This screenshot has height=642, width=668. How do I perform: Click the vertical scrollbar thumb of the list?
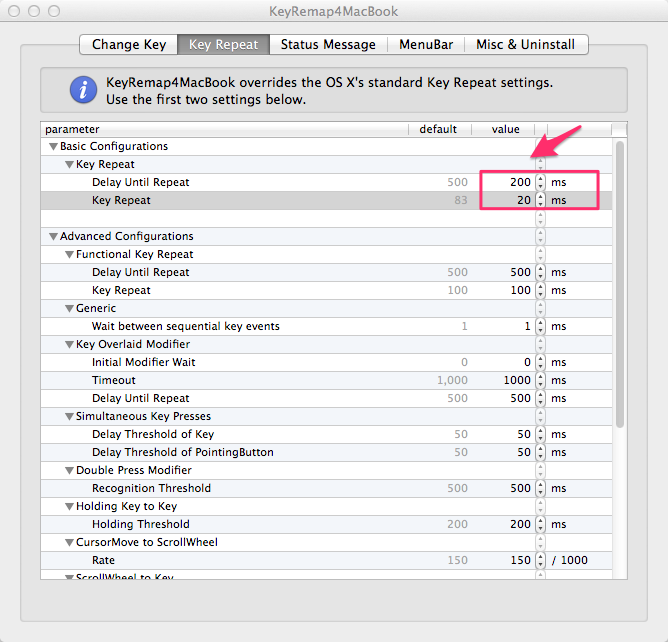(620, 284)
